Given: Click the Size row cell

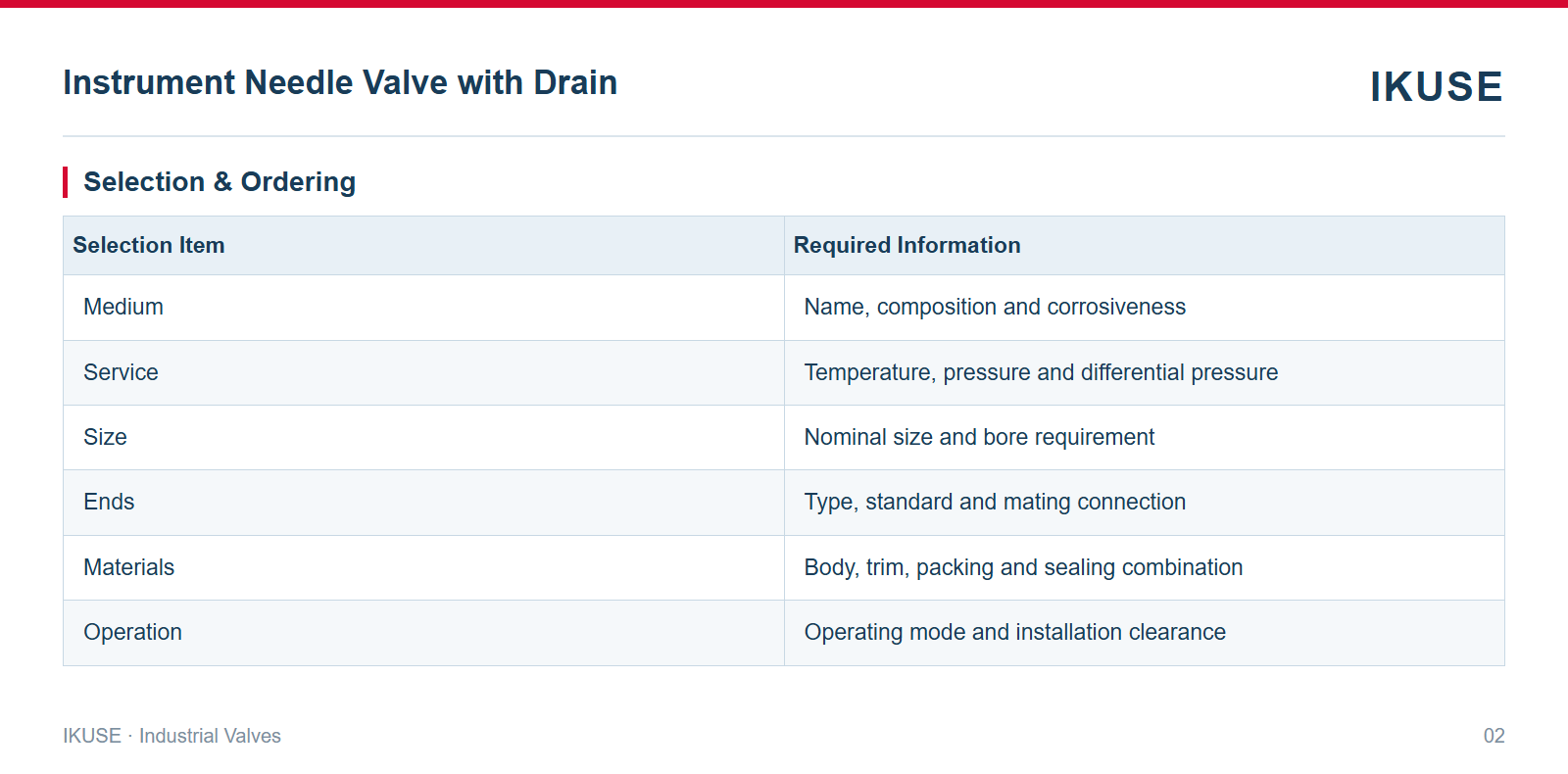Looking at the screenshot, I should pyautogui.click(x=423, y=437).
